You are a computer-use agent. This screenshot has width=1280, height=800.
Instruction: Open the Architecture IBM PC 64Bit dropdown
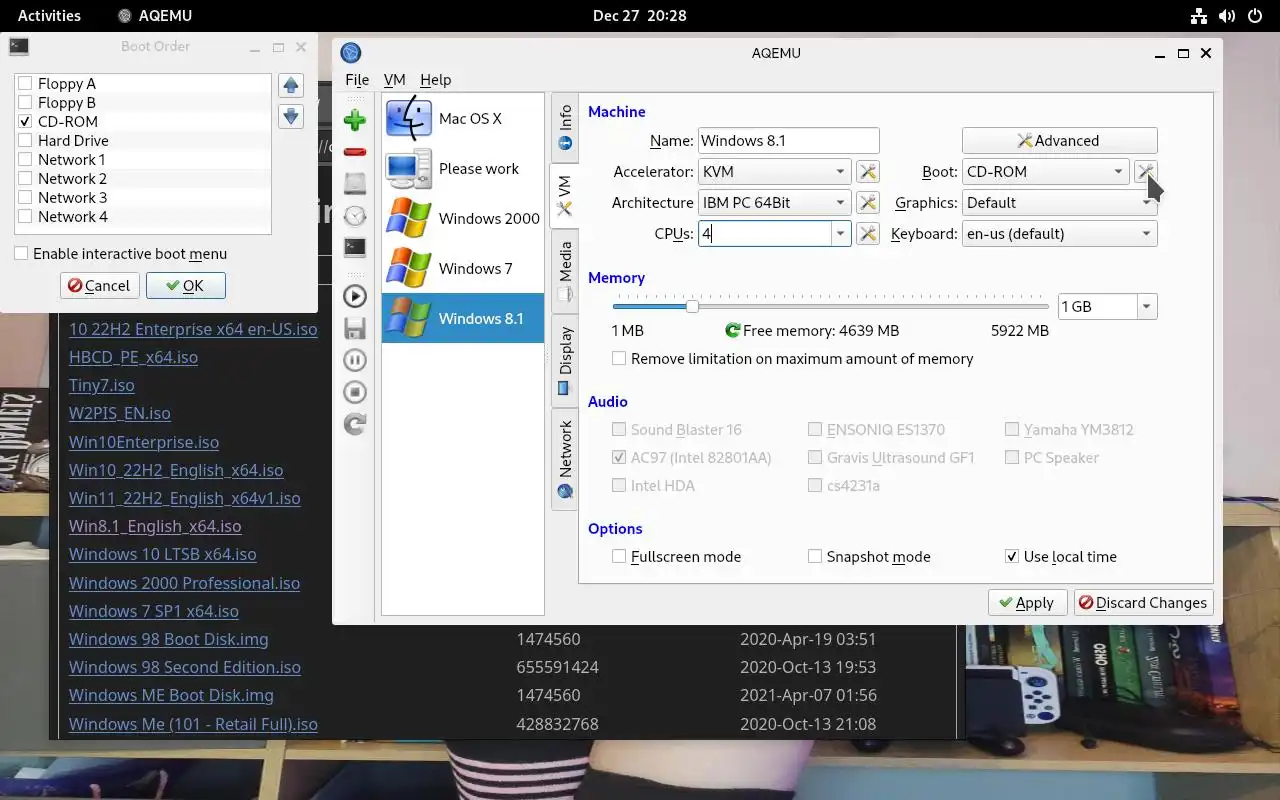[774, 203]
